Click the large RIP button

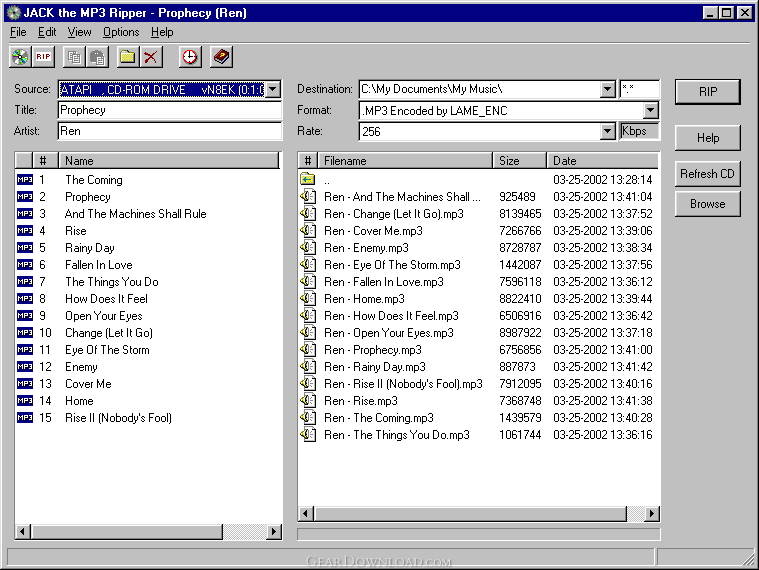coord(708,91)
